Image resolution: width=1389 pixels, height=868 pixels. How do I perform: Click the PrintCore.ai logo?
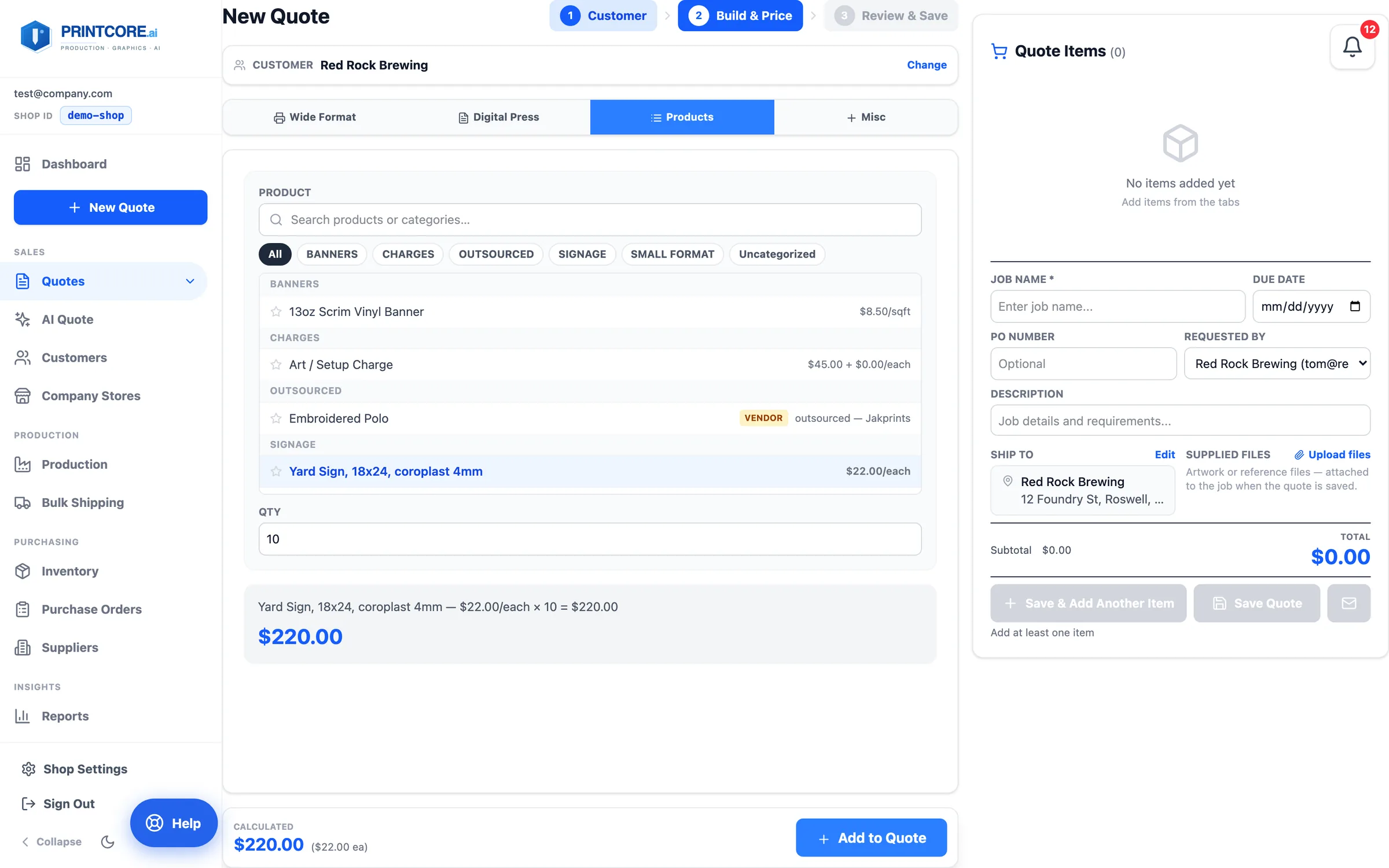[90, 37]
